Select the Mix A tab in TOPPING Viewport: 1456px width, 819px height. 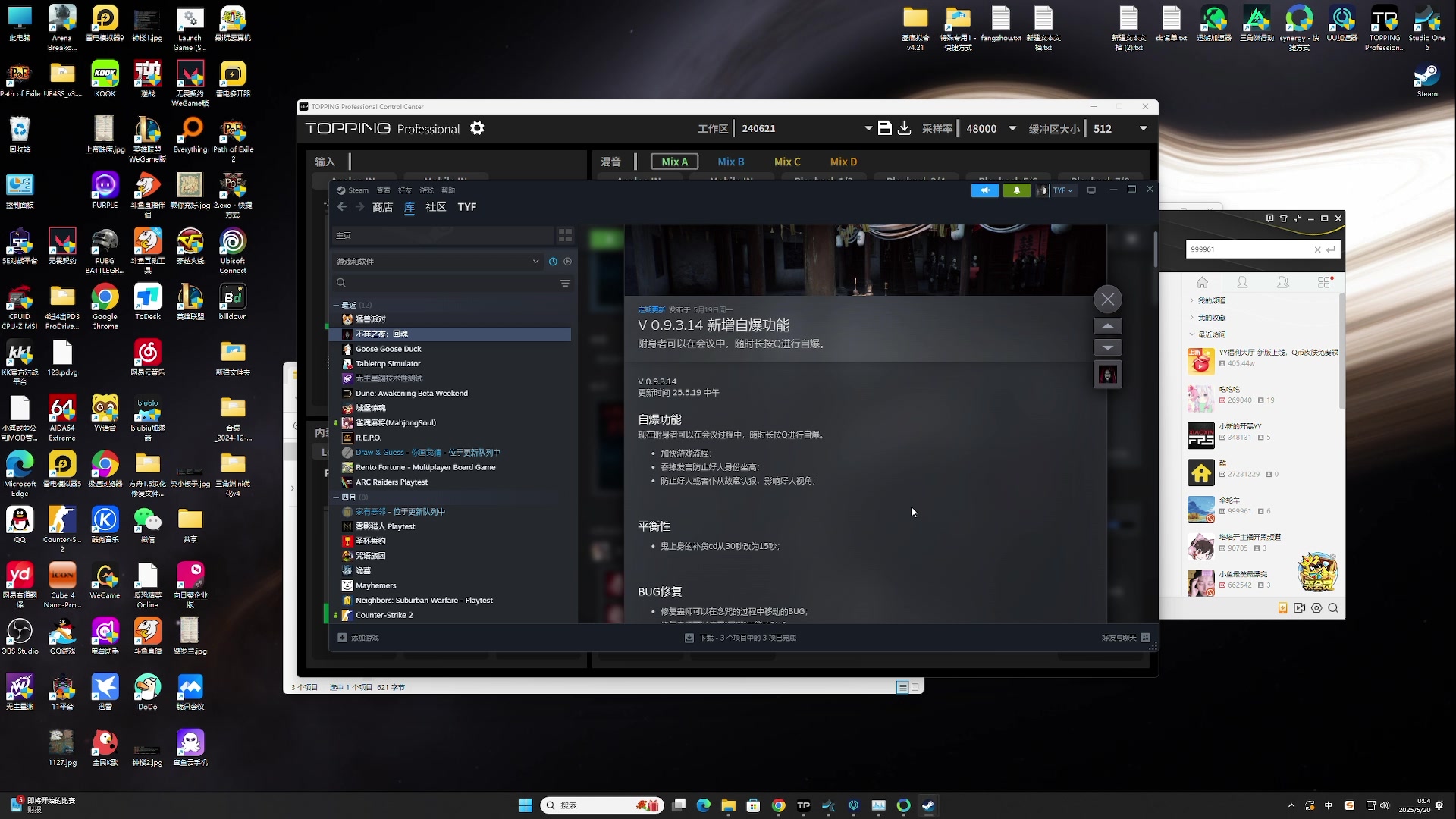click(675, 162)
